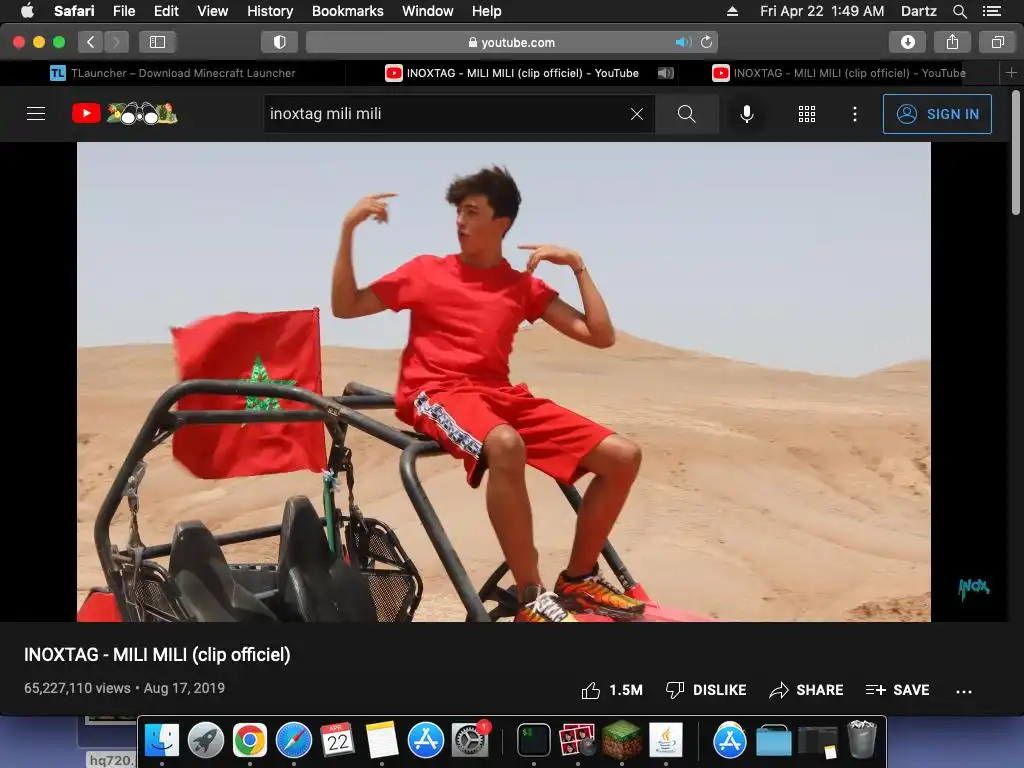Open YouTube settings three-dot menu
The width and height of the screenshot is (1024, 768).
[x=854, y=114]
